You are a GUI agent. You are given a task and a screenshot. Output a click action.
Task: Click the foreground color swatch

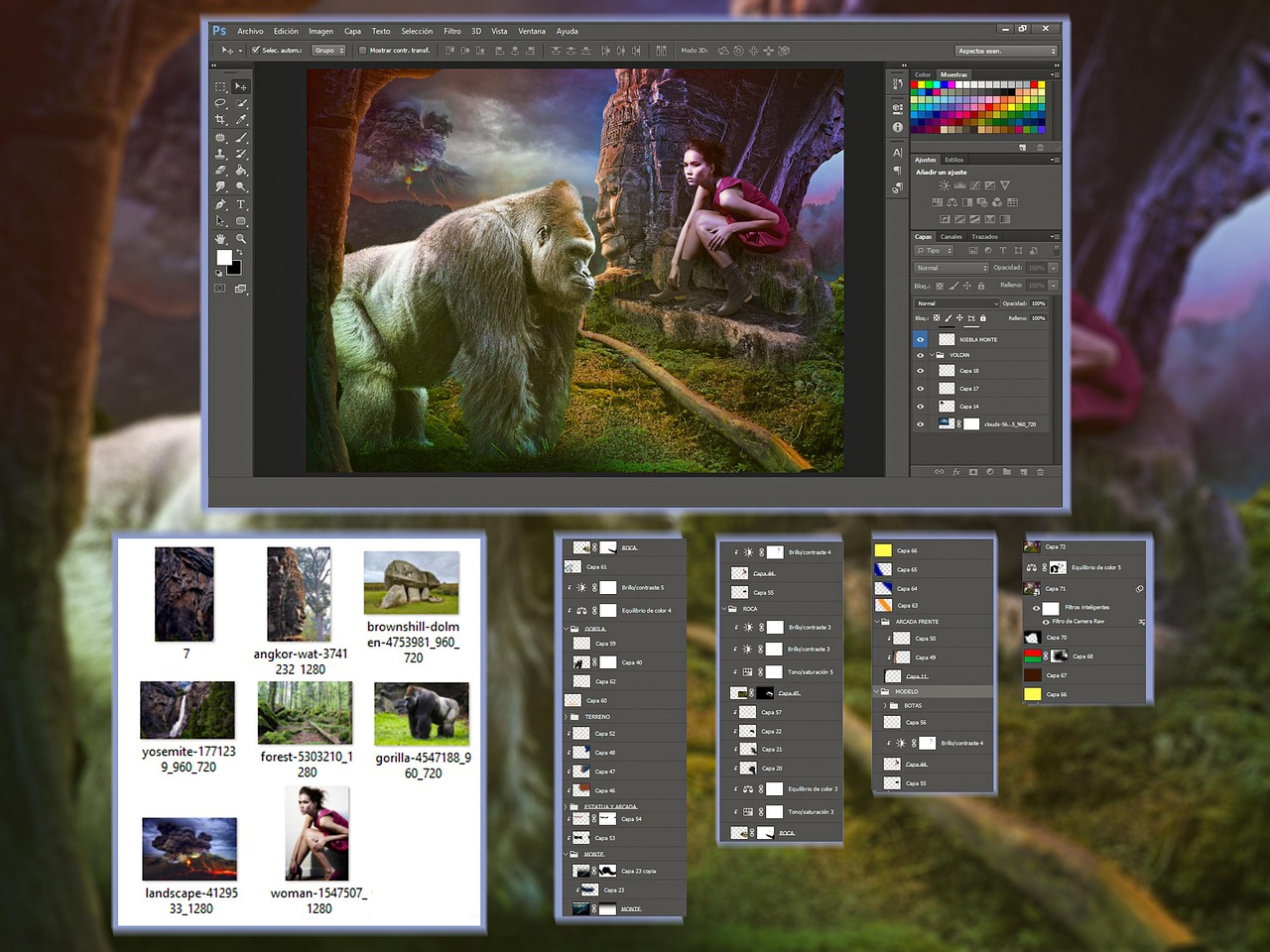click(x=224, y=258)
